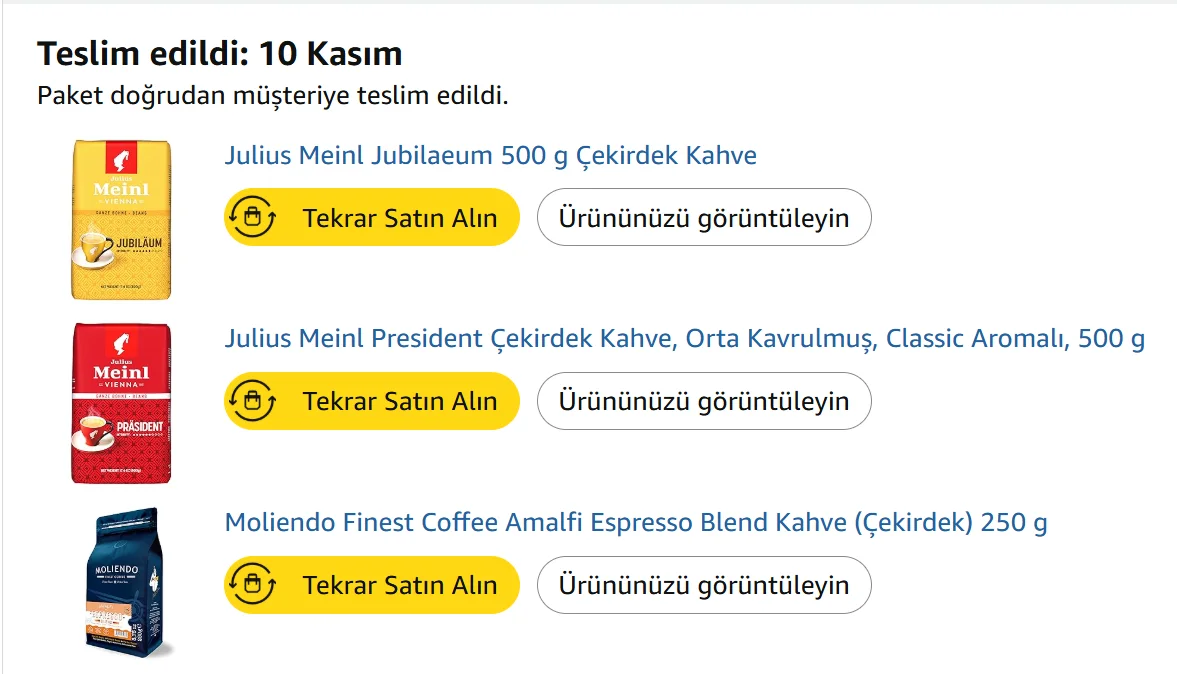
Task: Open the red Julius Meinl Präsident product image
Action: [121, 403]
